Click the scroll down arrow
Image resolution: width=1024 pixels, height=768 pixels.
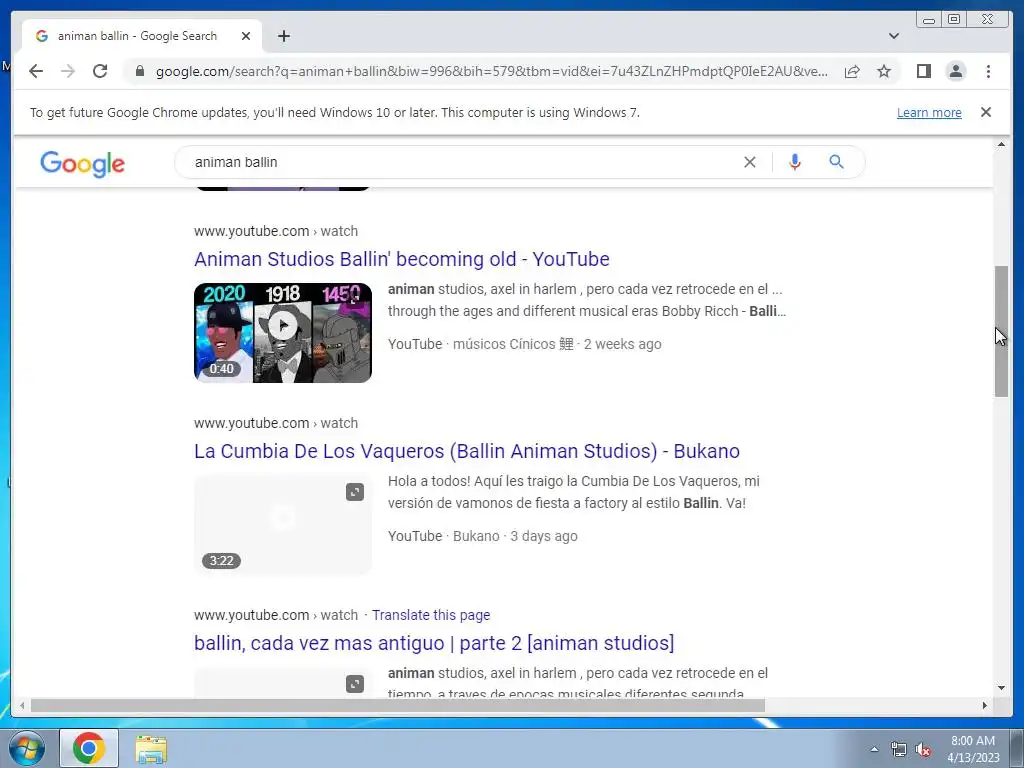pyautogui.click(x=1001, y=688)
